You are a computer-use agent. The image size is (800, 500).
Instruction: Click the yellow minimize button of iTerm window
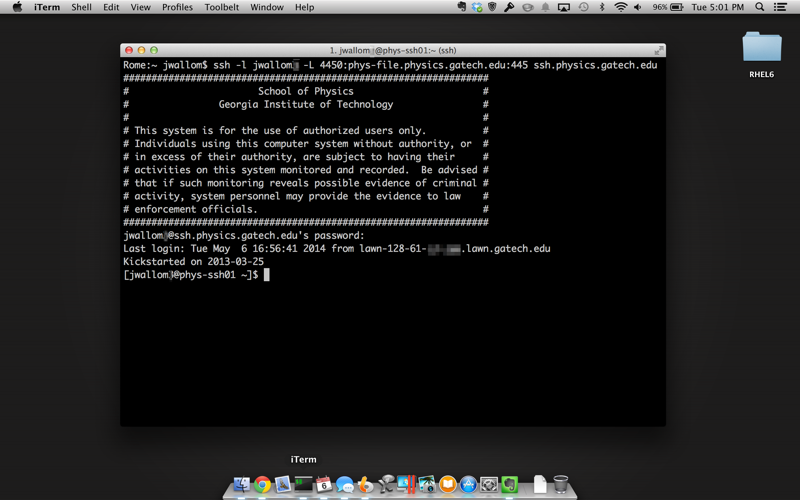click(141, 50)
